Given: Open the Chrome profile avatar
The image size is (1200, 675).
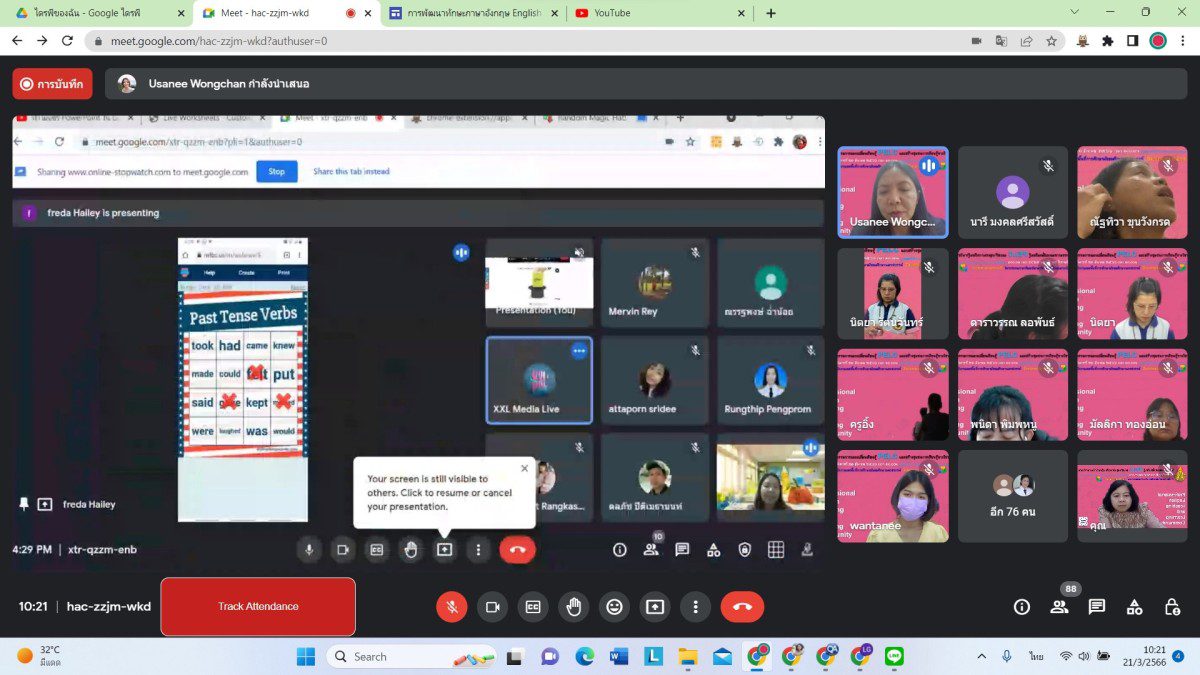Looking at the screenshot, I should (x=1158, y=41).
